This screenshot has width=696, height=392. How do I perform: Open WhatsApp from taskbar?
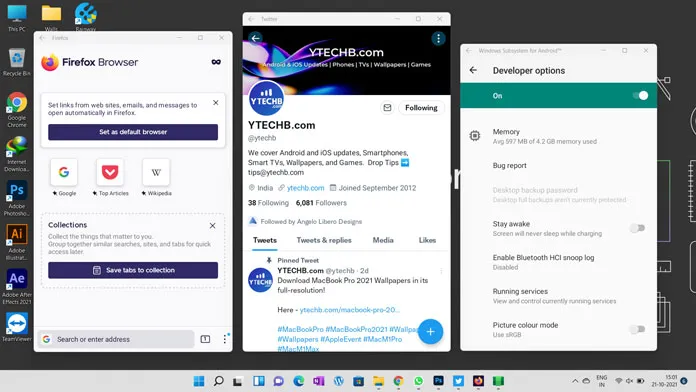point(419,381)
